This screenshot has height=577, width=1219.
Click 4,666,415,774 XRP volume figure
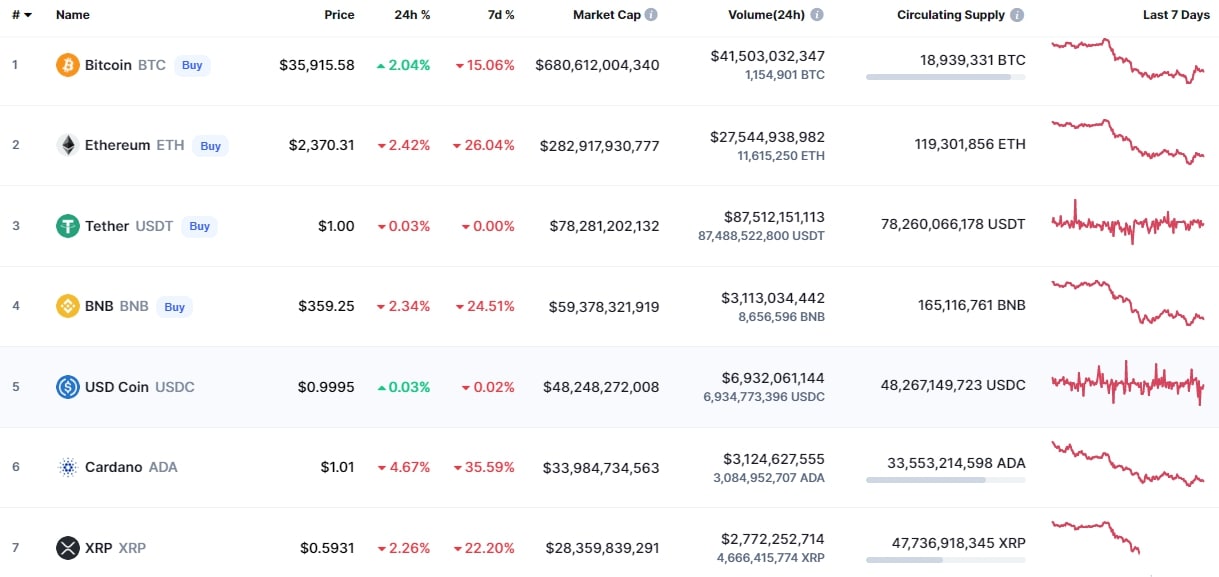pos(771,558)
